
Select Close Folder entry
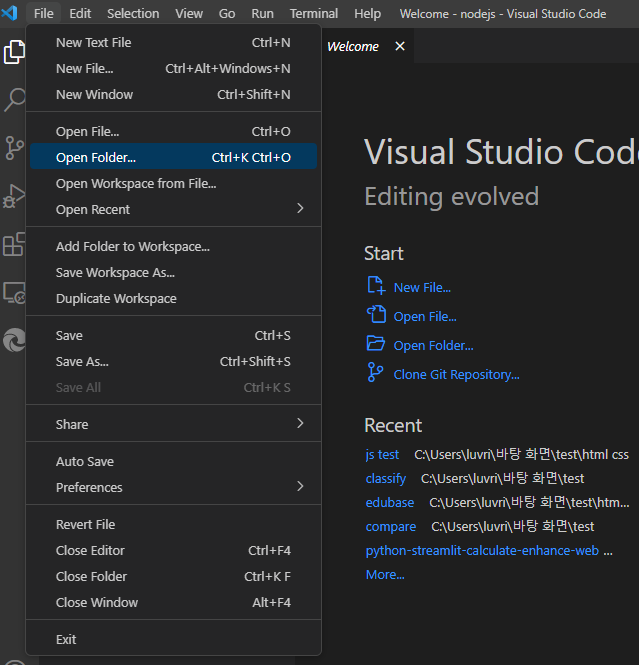[x=173, y=576]
